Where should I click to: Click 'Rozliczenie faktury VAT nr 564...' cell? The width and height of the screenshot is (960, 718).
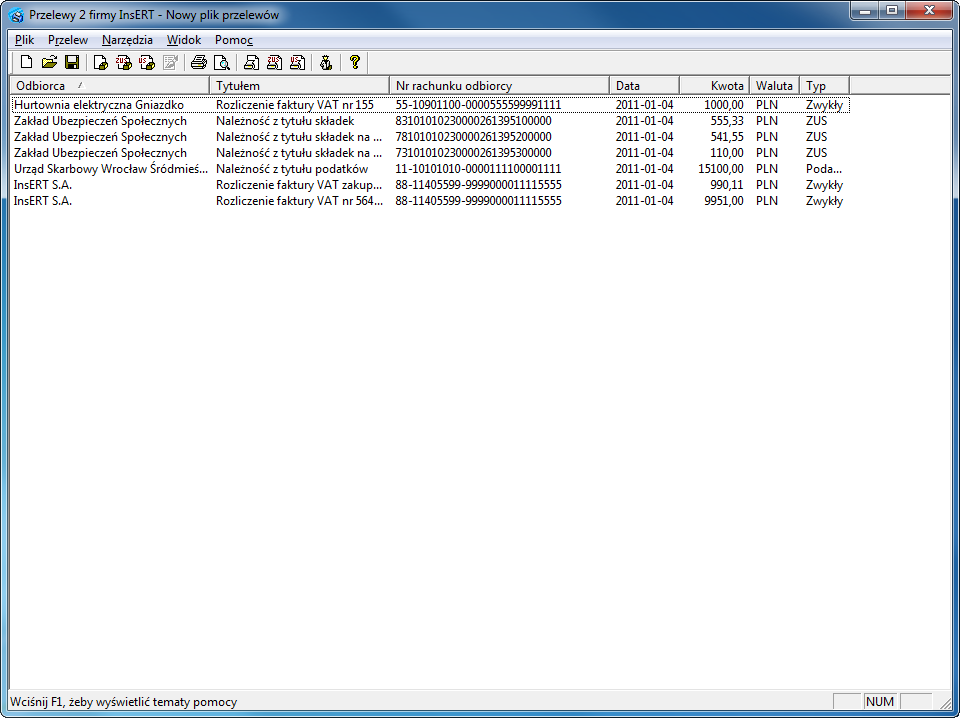[299, 200]
